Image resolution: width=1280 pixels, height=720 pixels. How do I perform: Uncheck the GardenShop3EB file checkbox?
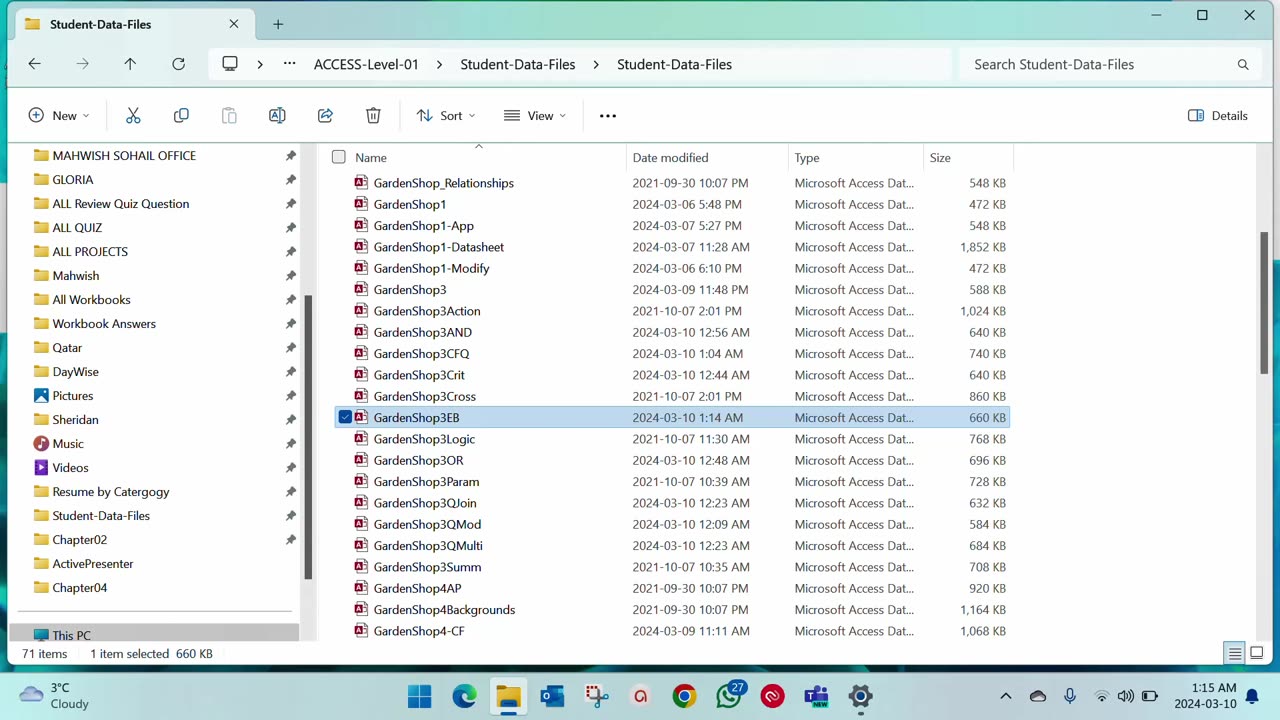345,417
